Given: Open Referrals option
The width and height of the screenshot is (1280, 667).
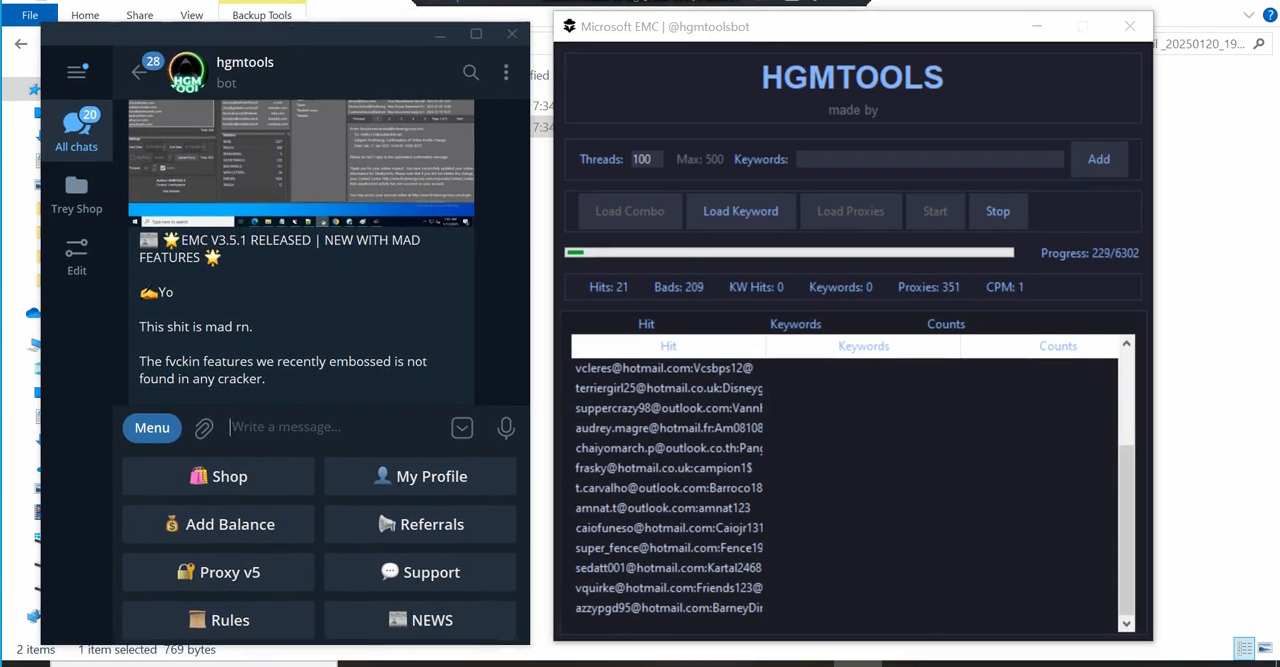Looking at the screenshot, I should (x=420, y=524).
